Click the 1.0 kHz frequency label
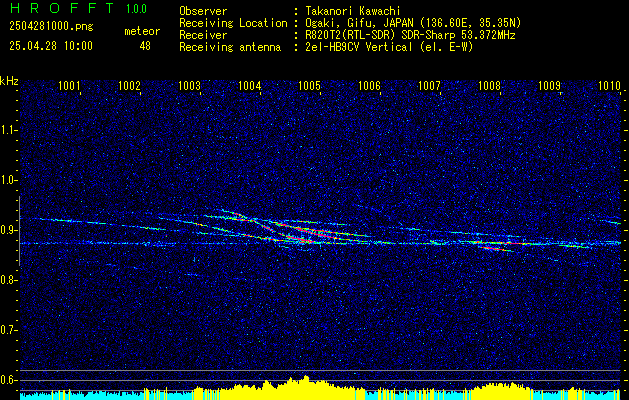The height and width of the screenshot is (400, 629). (8, 180)
